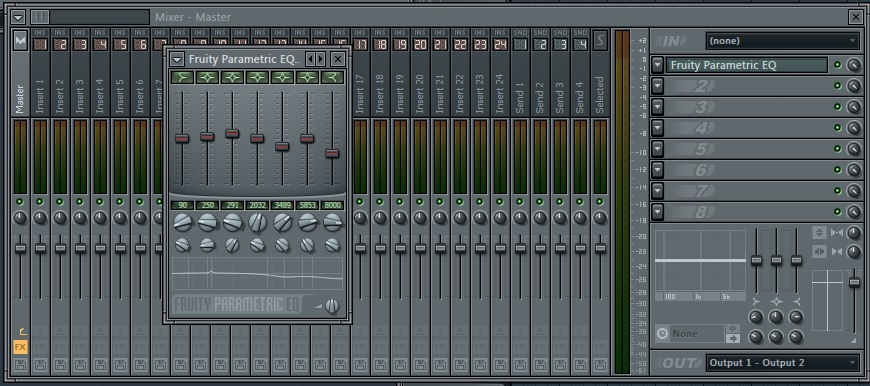Open the OUT dropdown showing Output 1 - Output 2
This screenshot has height=386, width=870.
(x=782, y=363)
